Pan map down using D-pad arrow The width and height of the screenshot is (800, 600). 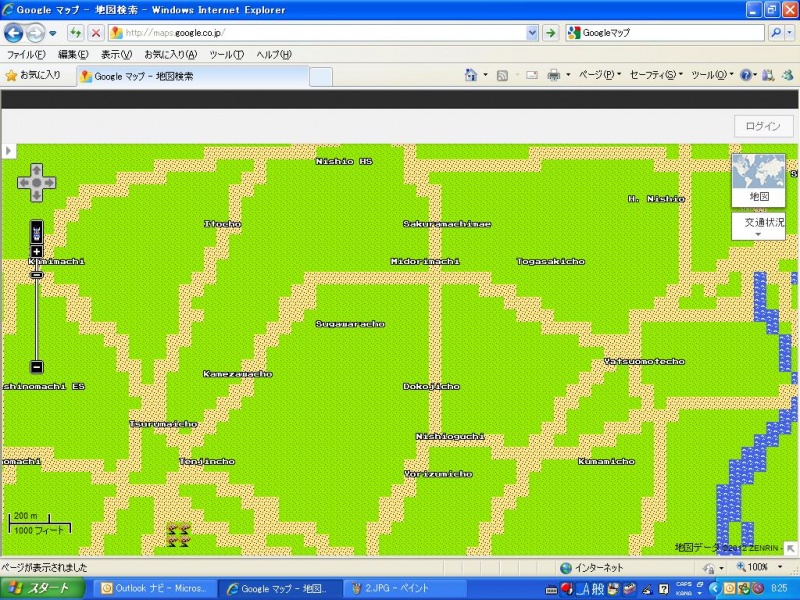37,195
